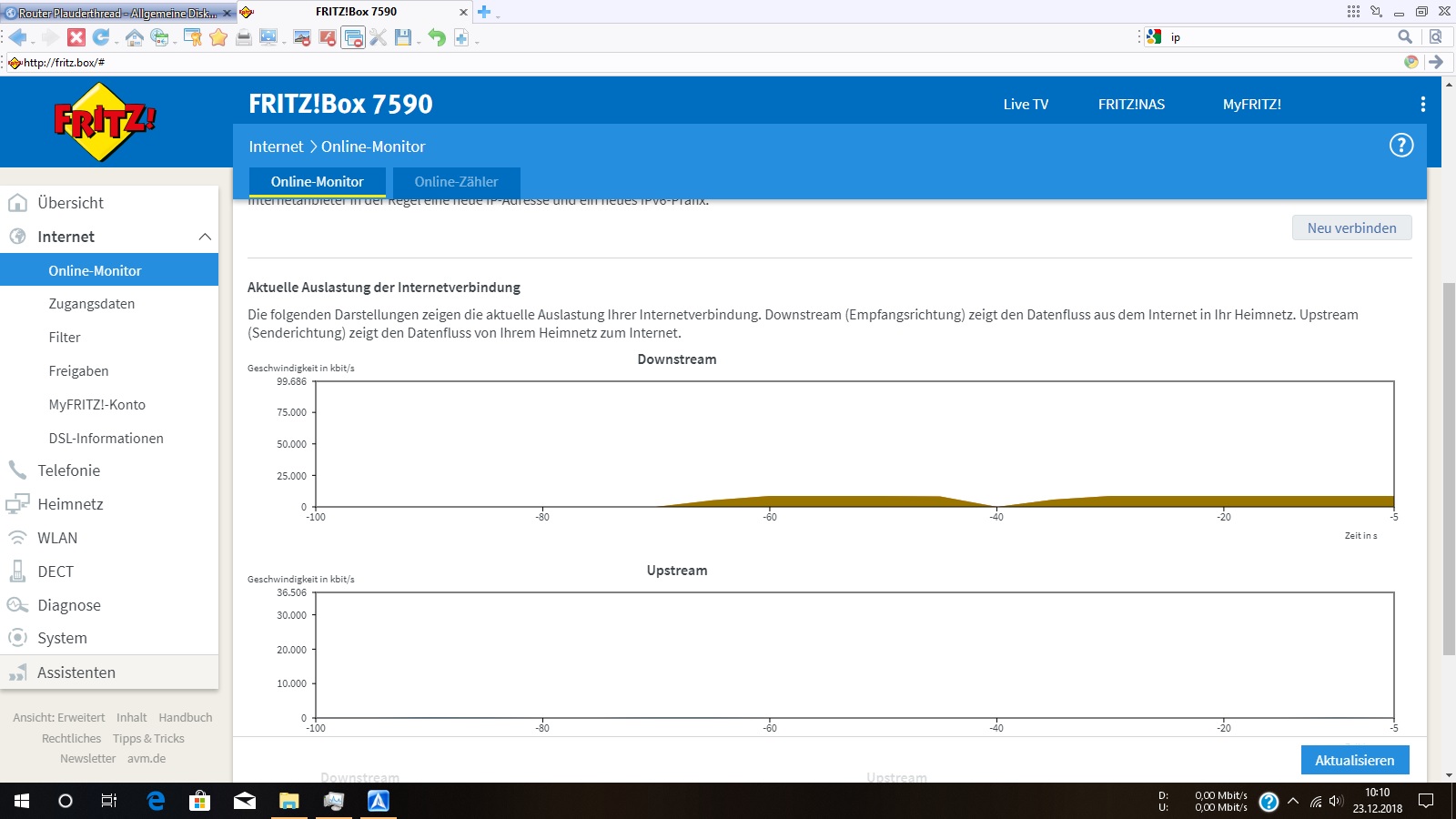This screenshot has width=1456, height=819.
Task: Open a new tab with the plus button
Action: click(x=484, y=12)
